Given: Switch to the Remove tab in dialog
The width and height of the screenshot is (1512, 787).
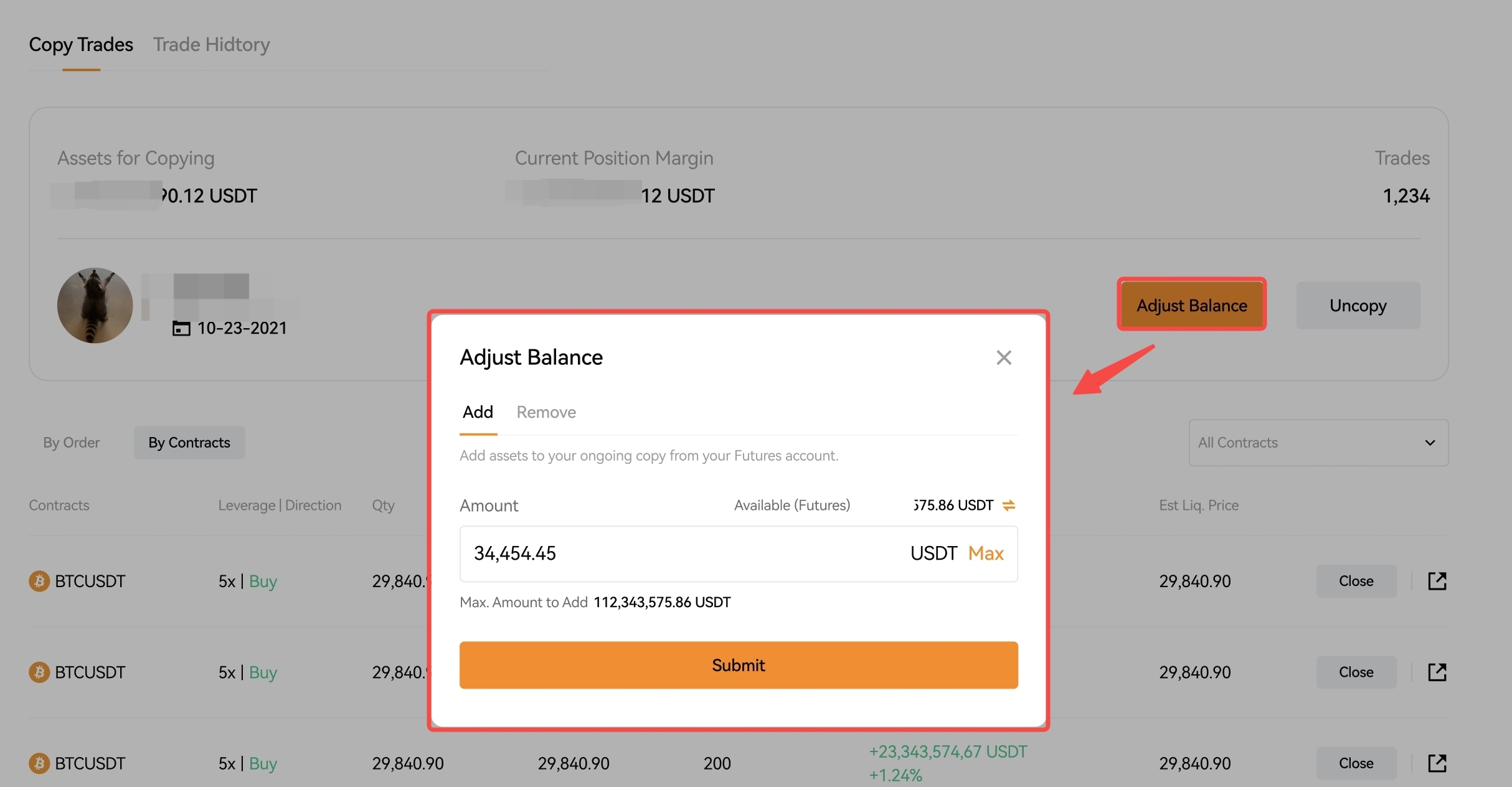Looking at the screenshot, I should (x=546, y=412).
